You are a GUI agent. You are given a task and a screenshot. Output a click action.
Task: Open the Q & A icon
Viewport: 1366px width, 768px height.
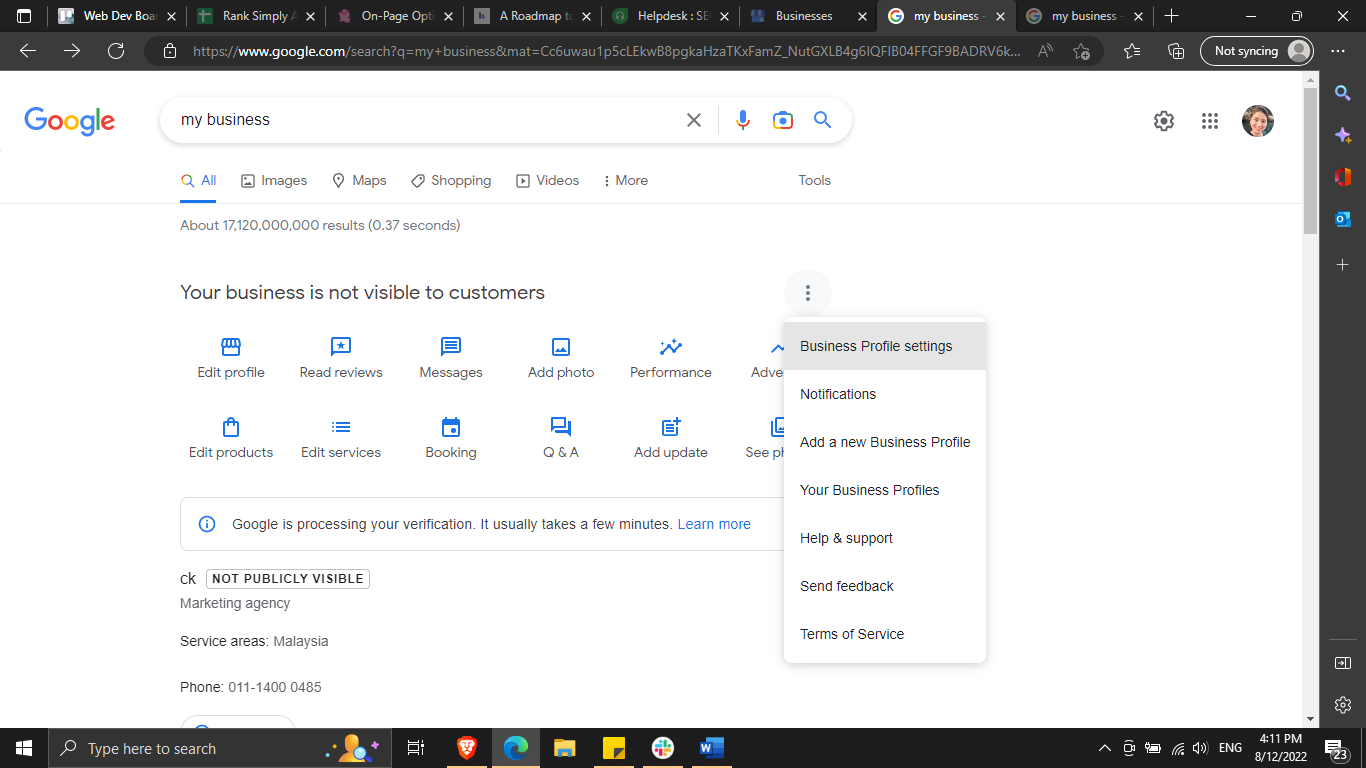tap(561, 427)
